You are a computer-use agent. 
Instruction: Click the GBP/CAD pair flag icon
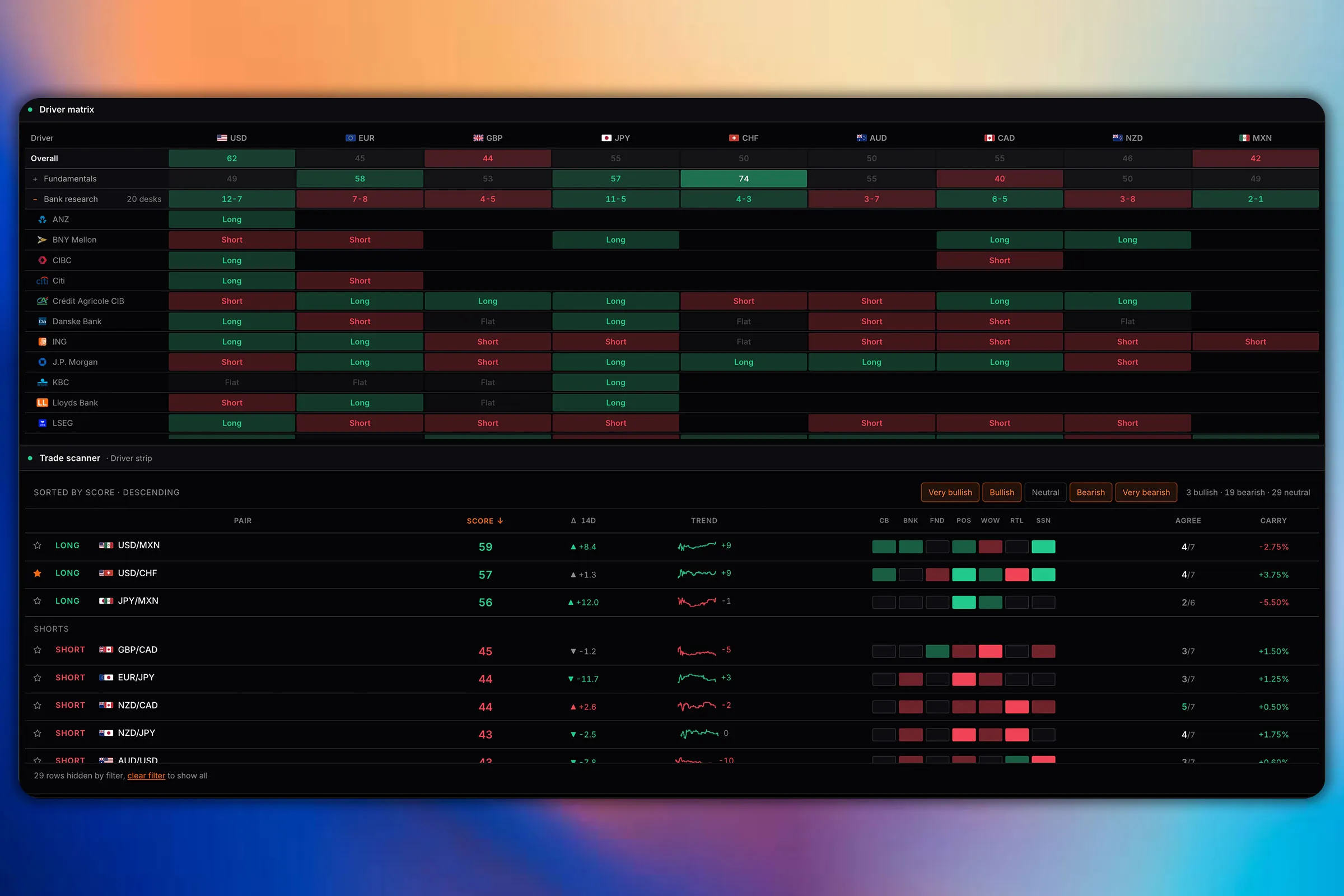click(x=106, y=650)
